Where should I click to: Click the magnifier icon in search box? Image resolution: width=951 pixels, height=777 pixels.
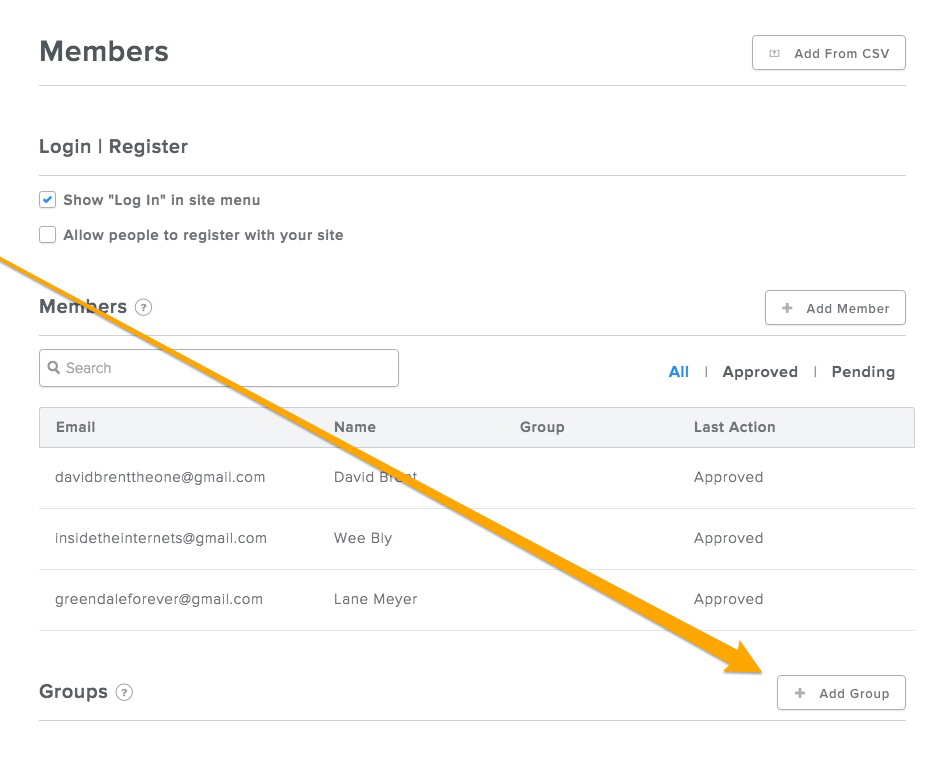[x=54, y=368]
